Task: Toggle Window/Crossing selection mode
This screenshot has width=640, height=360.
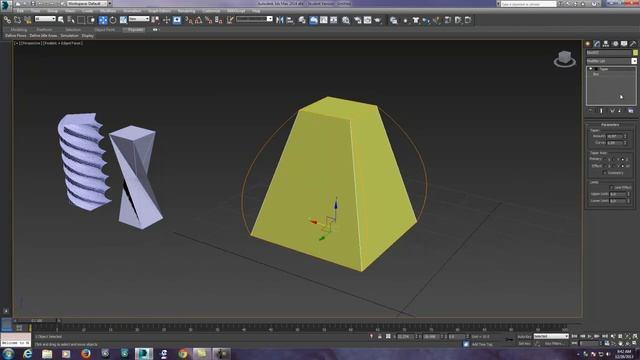Action: point(91,20)
